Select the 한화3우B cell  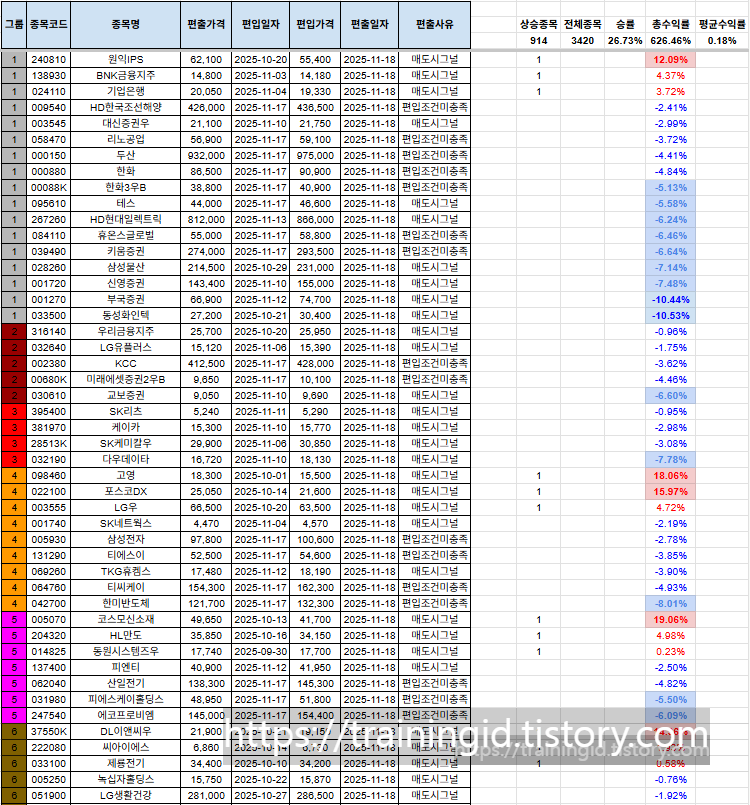click(126, 187)
